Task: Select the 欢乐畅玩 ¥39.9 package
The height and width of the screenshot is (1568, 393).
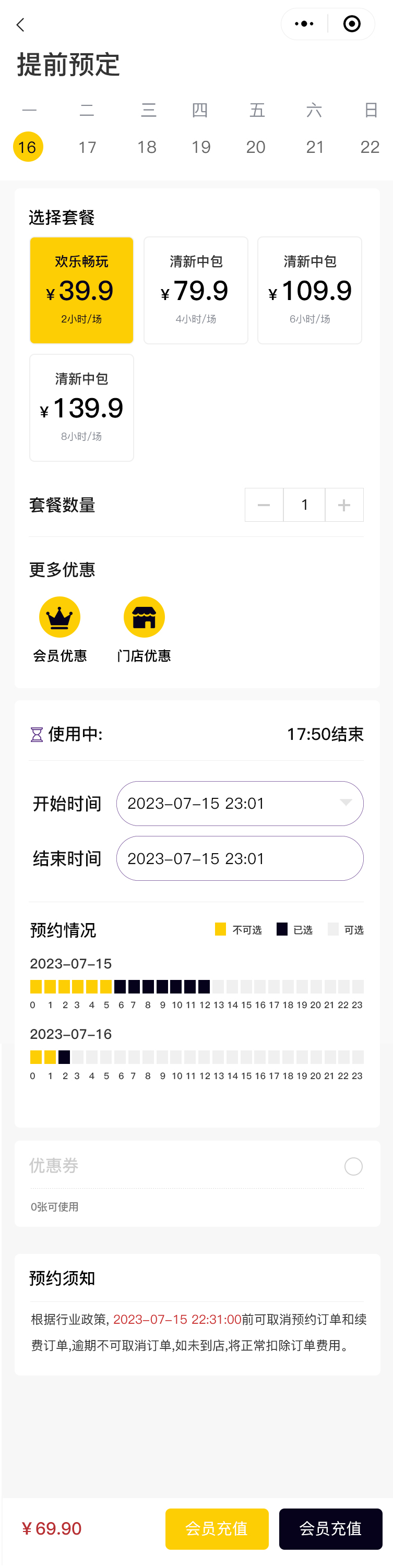Action: click(81, 290)
